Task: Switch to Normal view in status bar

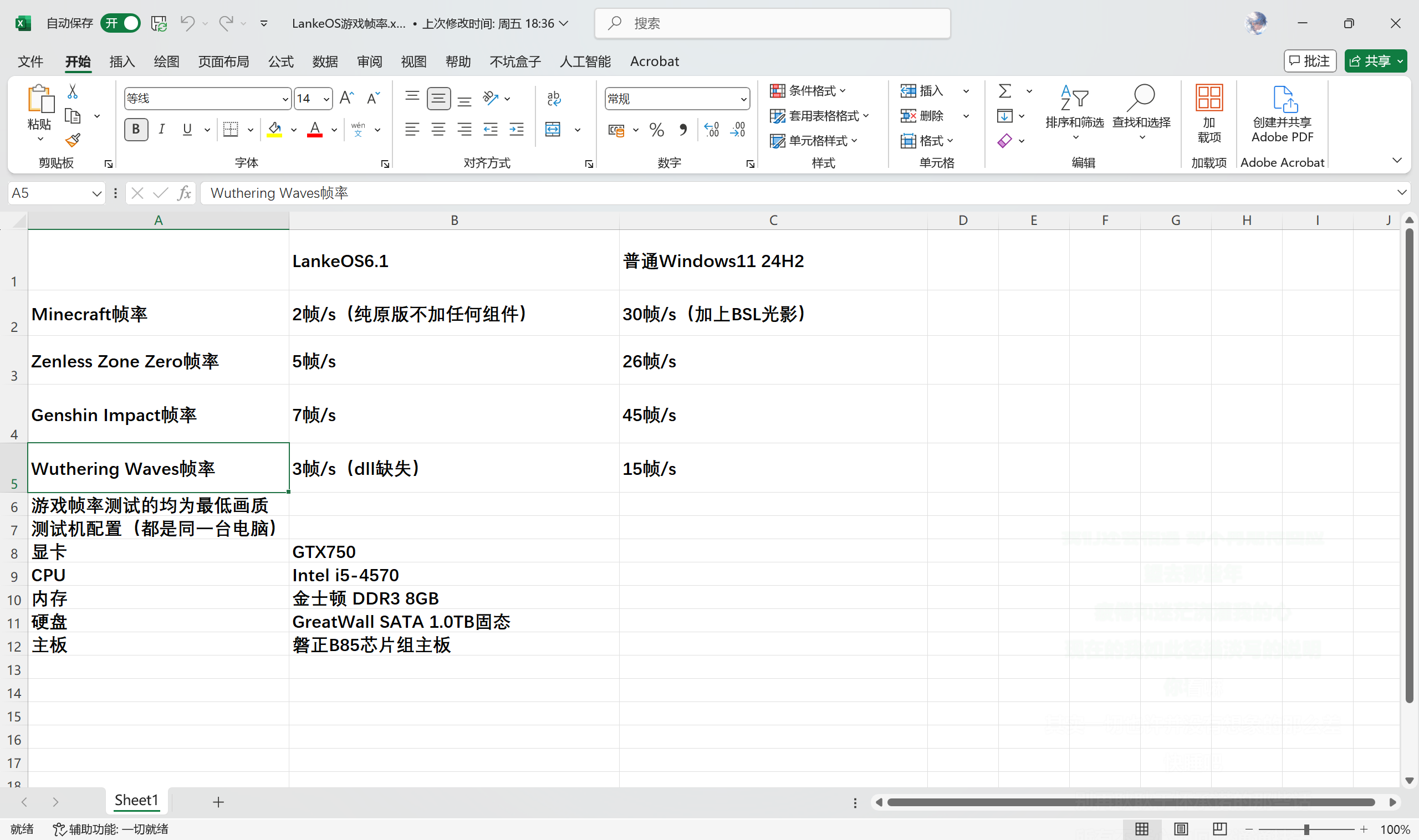Action: (1142, 829)
